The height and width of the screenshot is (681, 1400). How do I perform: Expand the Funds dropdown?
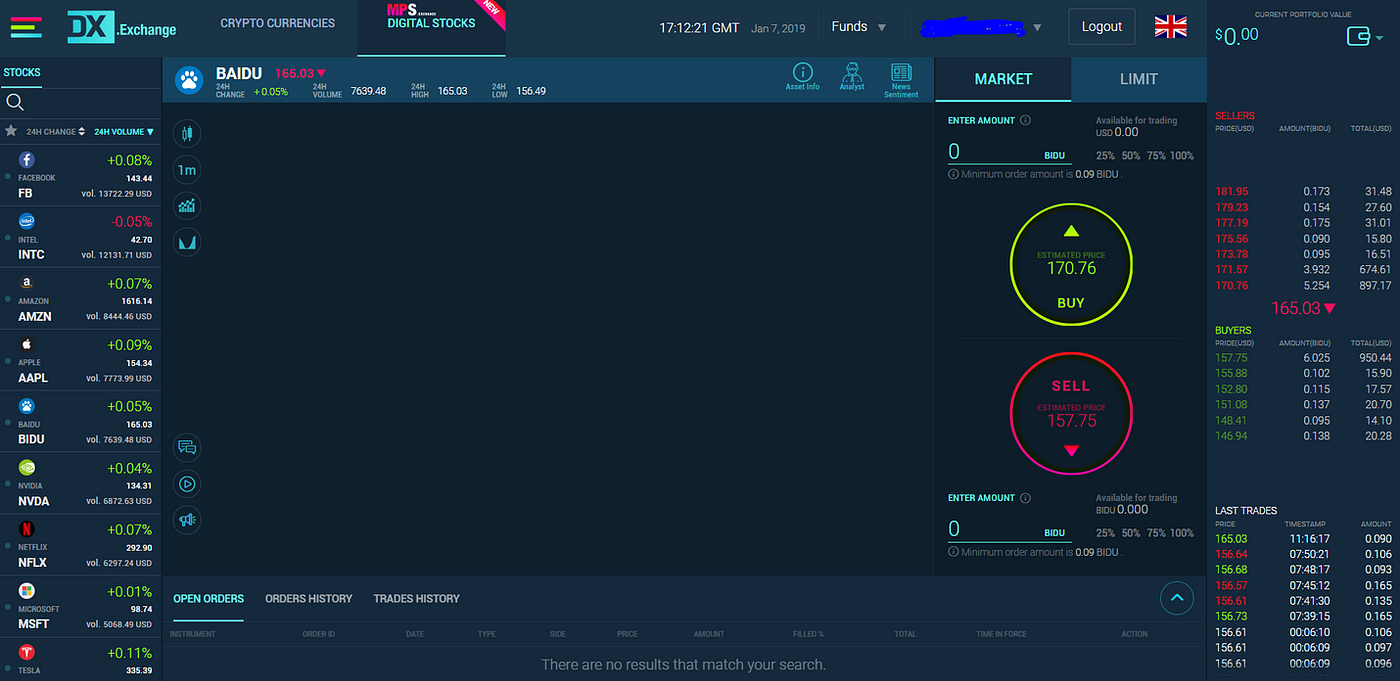pos(859,27)
